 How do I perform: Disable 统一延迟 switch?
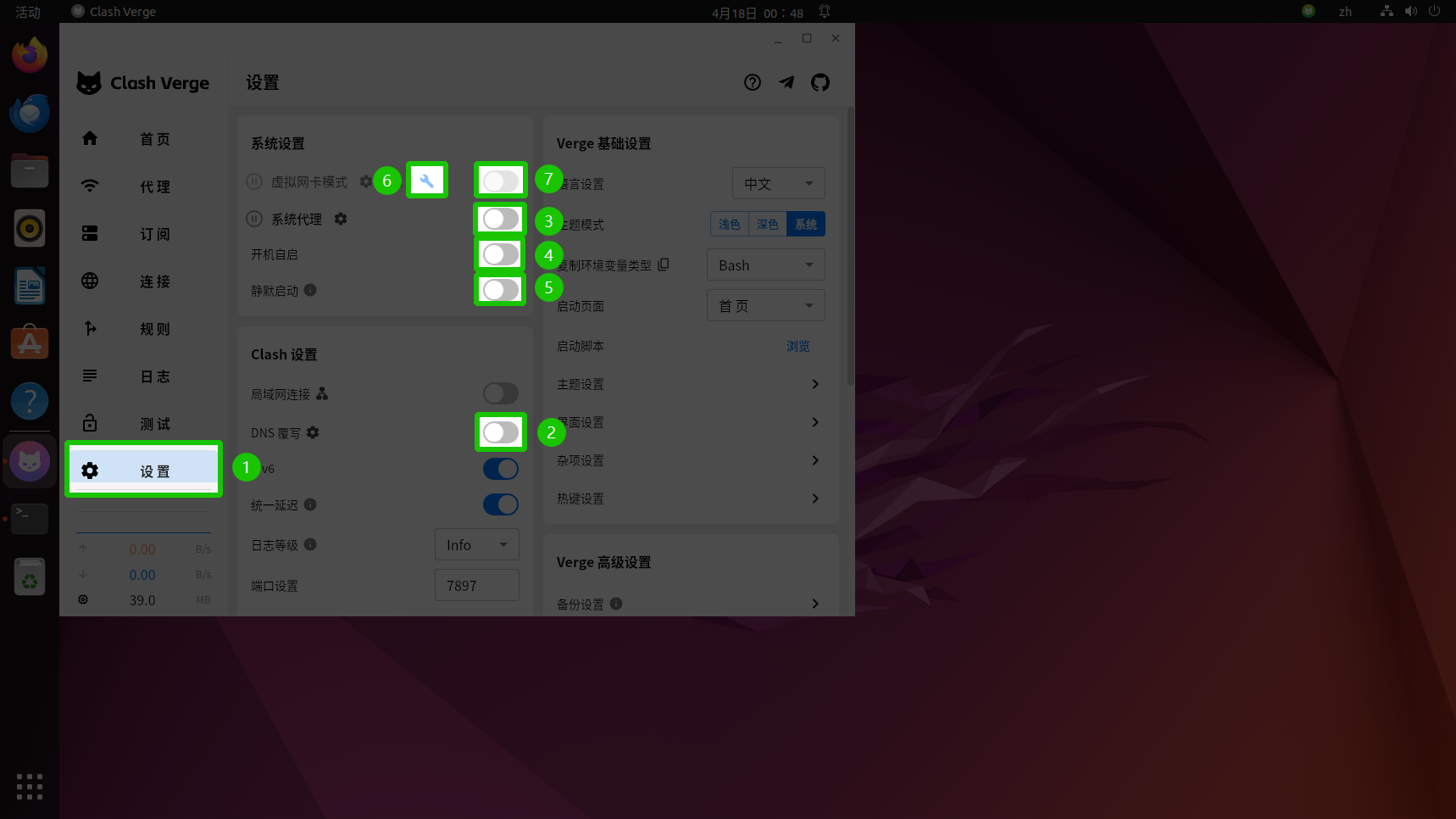point(501,504)
